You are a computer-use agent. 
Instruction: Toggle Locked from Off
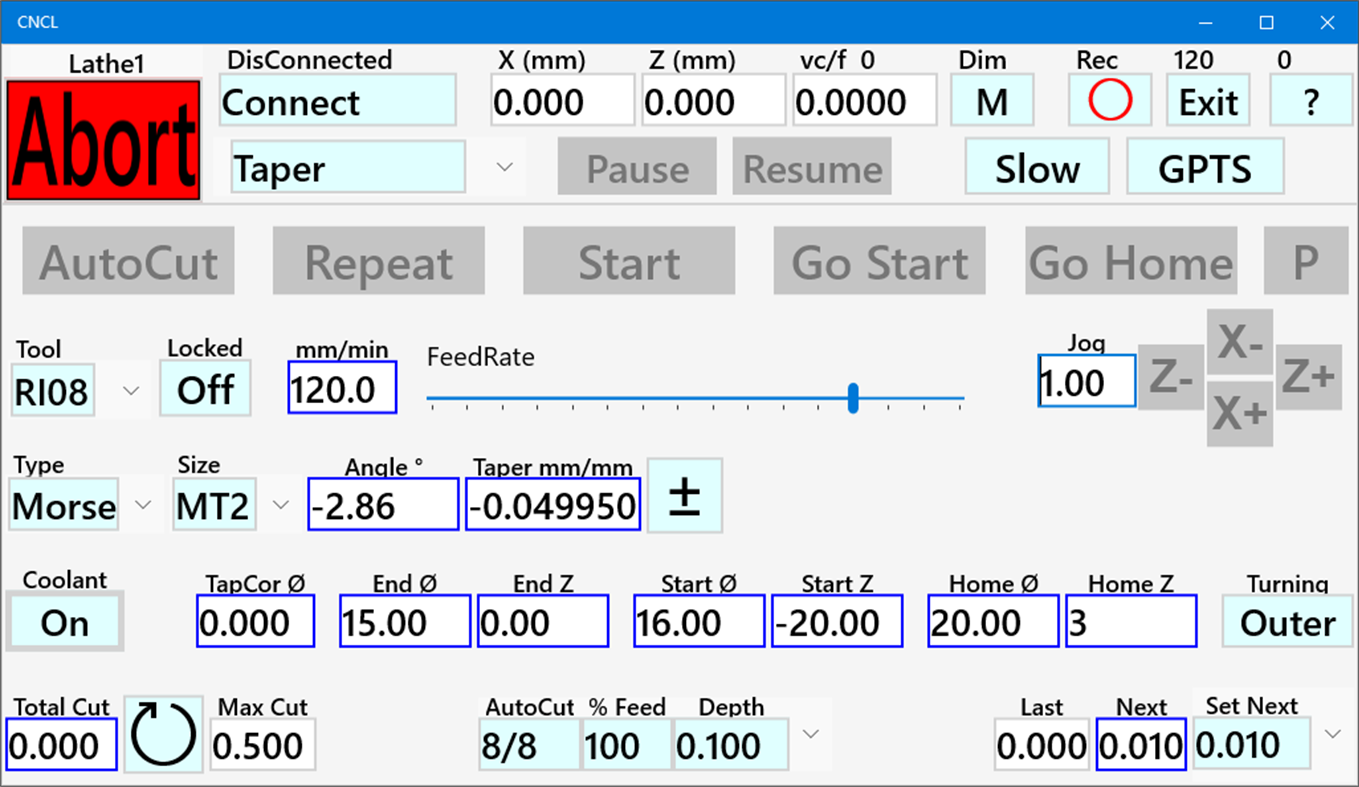pyautogui.click(x=204, y=389)
